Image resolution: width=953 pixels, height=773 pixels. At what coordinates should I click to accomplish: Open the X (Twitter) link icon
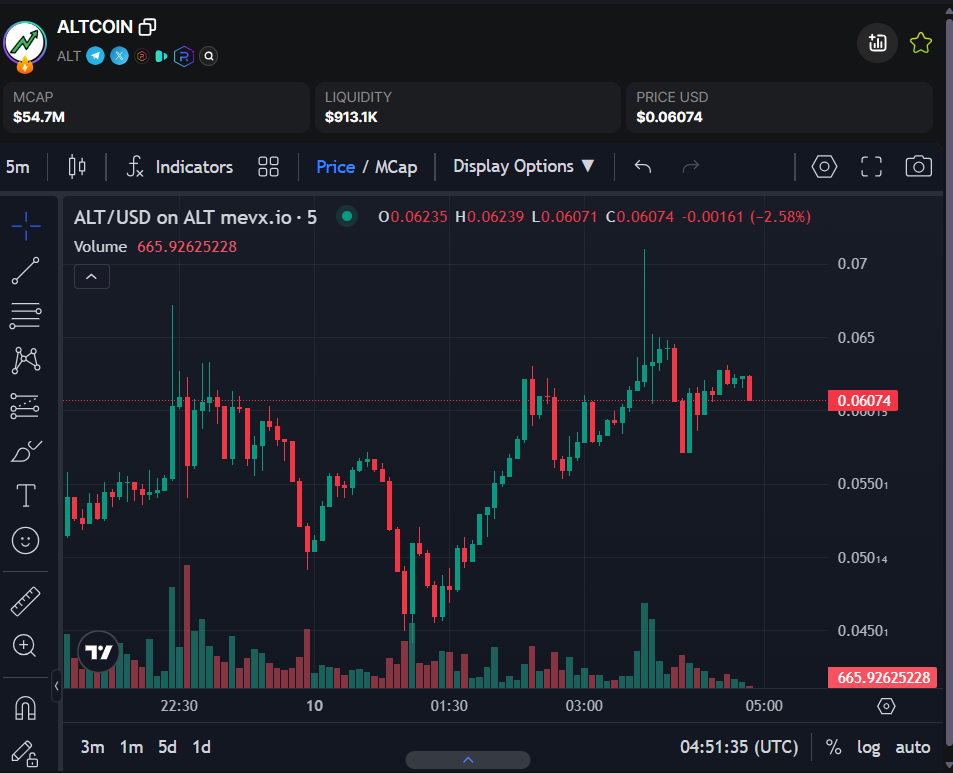tap(119, 56)
